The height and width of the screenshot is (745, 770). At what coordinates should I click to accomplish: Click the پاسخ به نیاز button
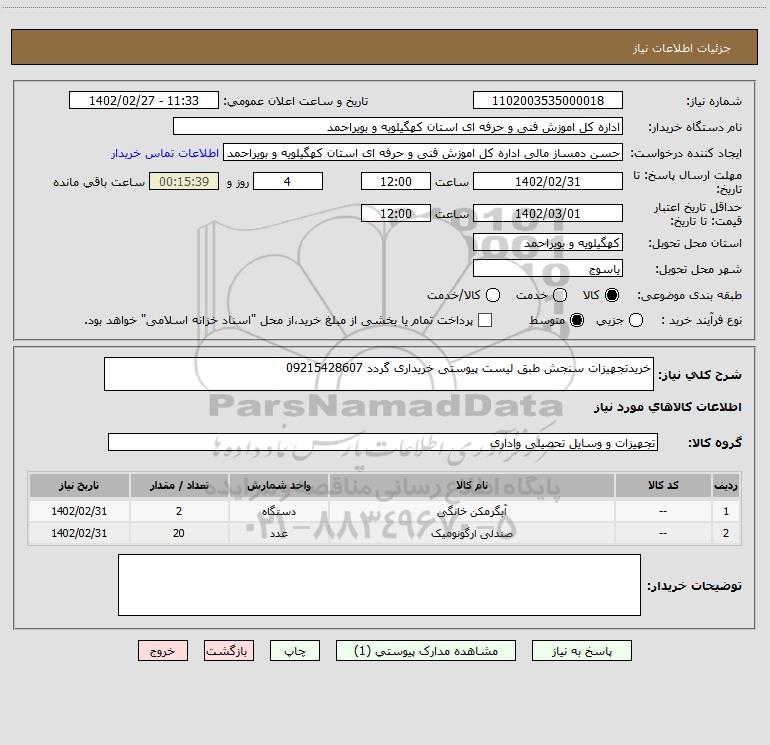coord(581,651)
